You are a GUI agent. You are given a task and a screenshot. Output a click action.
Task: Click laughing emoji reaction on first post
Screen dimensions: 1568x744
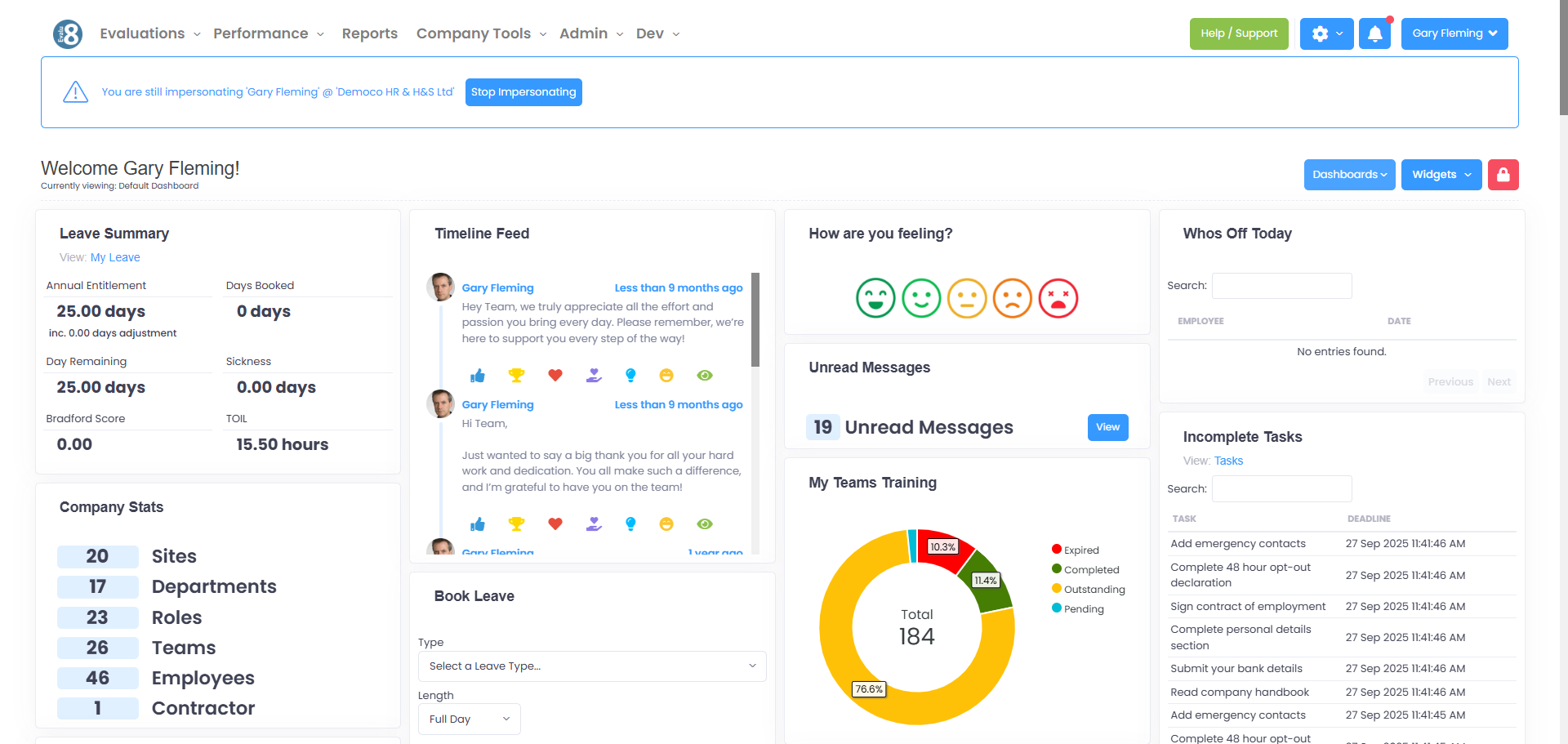coord(666,376)
